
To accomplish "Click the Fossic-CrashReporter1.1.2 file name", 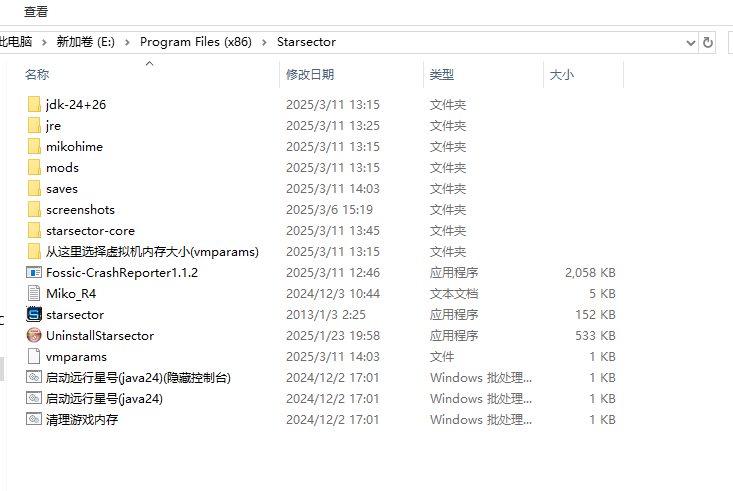I will [122, 272].
